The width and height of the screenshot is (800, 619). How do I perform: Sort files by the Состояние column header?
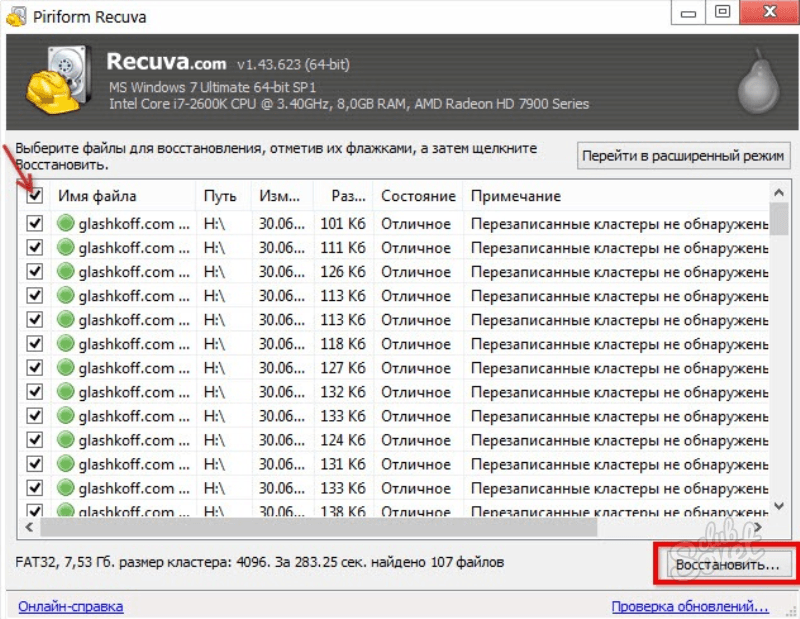417,196
